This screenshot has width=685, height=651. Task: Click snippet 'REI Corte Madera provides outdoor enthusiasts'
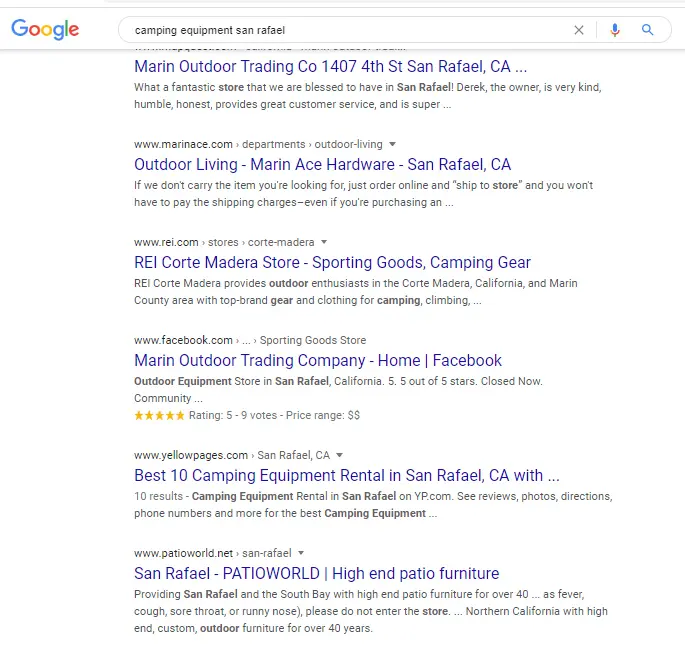356,292
